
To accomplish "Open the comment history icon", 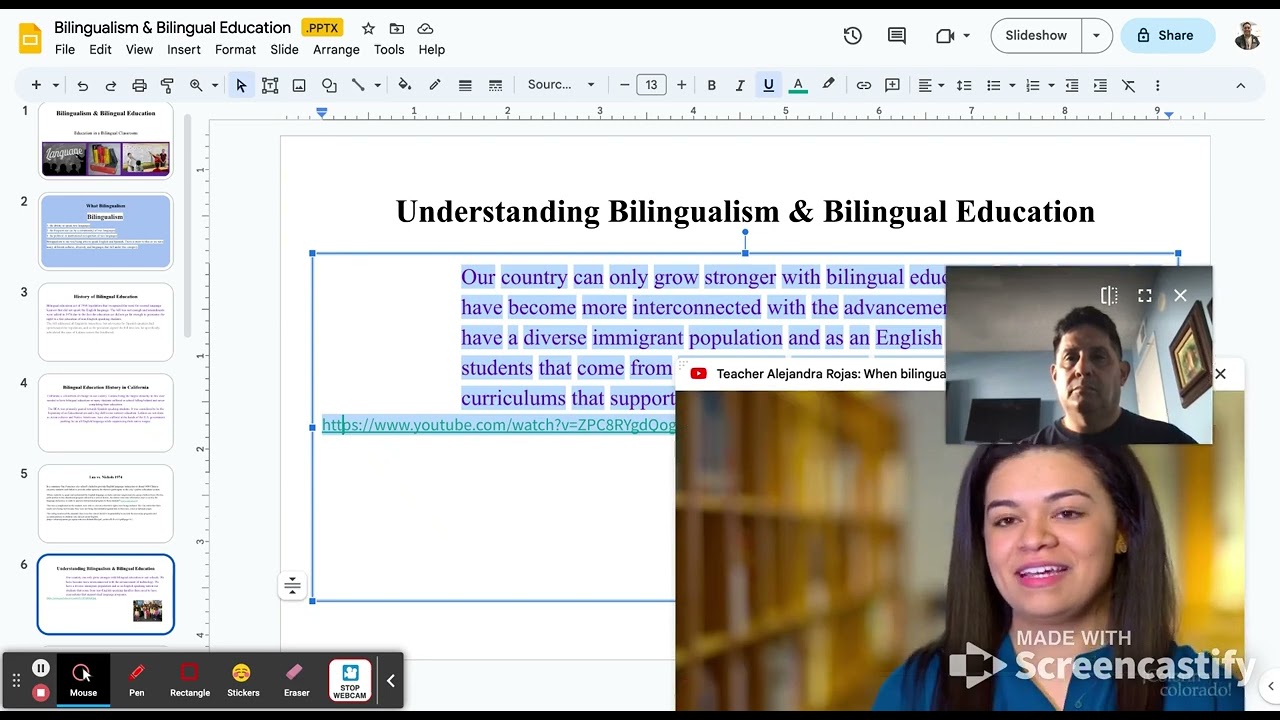I will (x=897, y=35).
